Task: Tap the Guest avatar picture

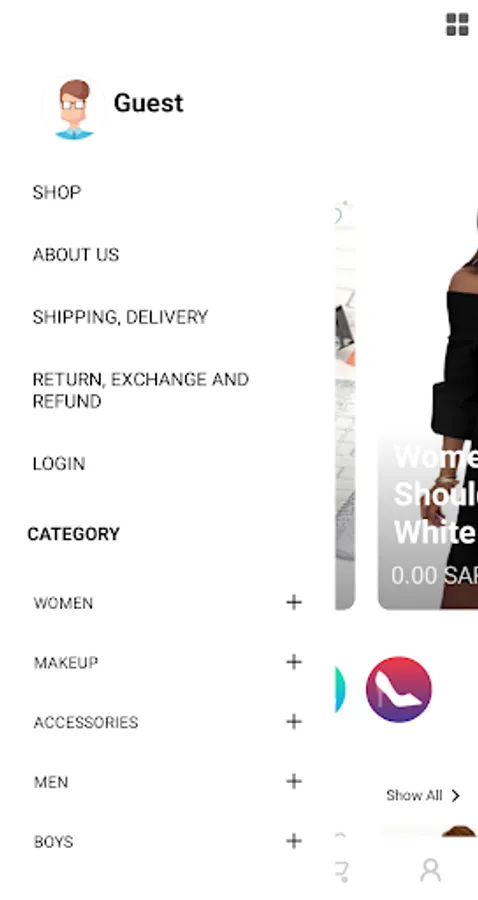Action: click(73, 108)
